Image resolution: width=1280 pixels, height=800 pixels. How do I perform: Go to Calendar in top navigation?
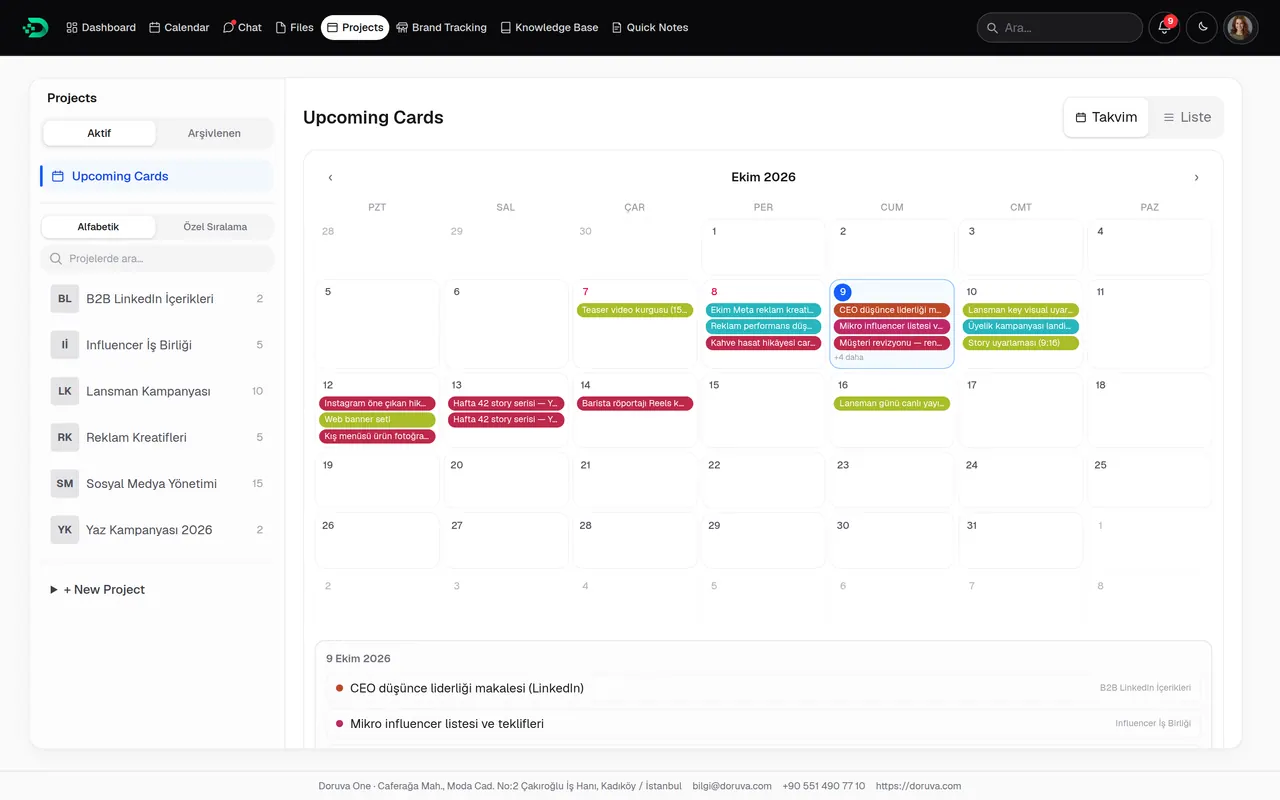pyautogui.click(x=179, y=27)
